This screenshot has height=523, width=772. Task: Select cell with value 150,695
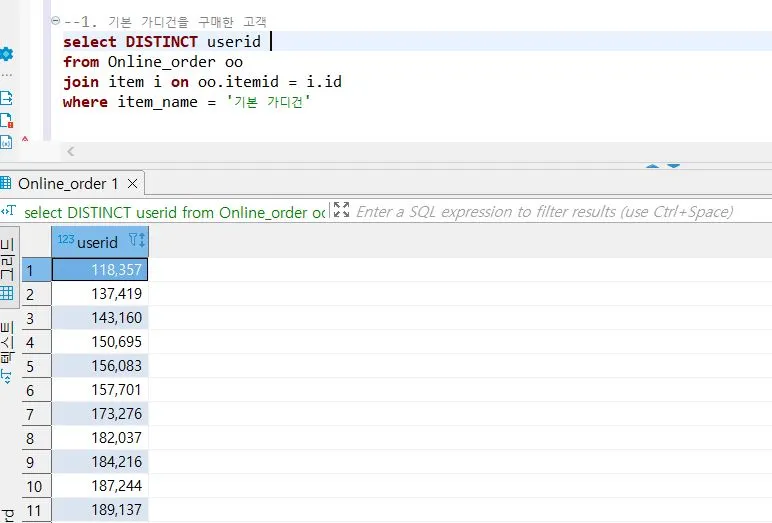100,342
